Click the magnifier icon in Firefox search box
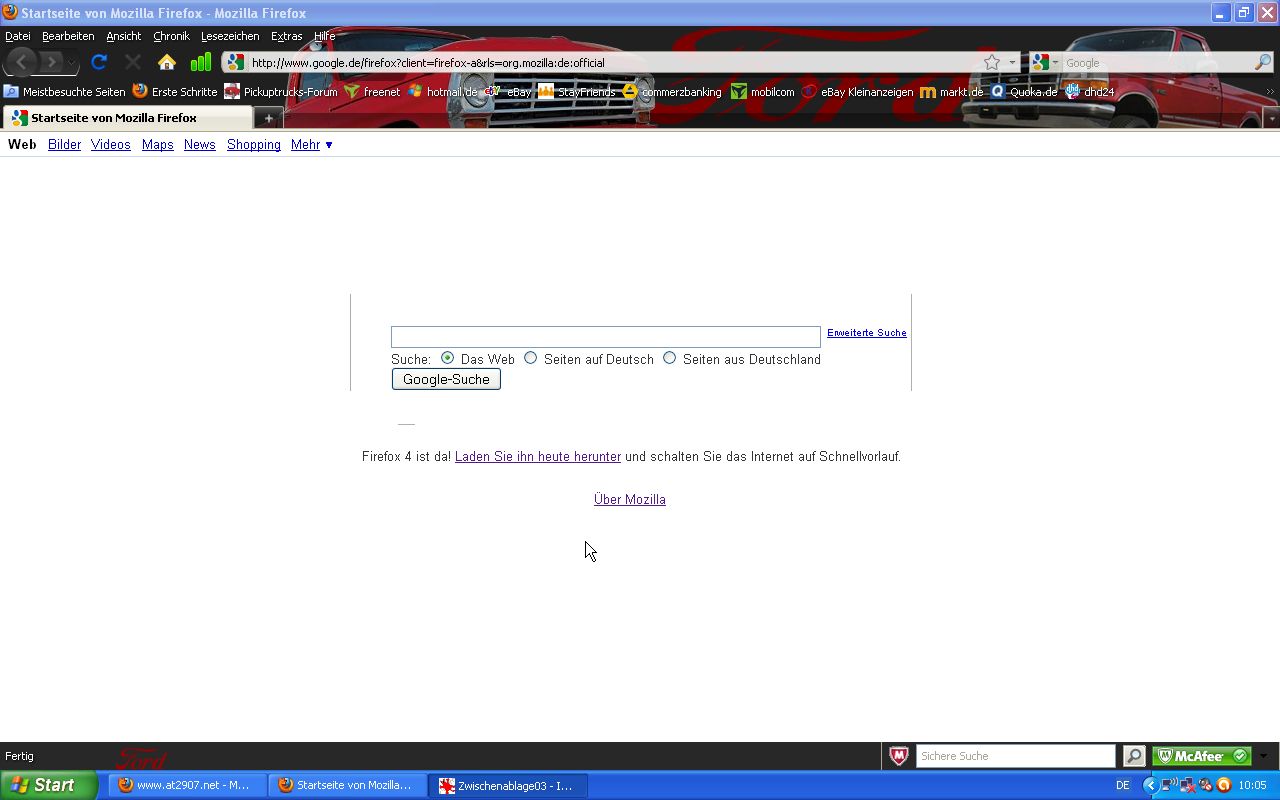Screen dimensions: 1280x800 [x=1263, y=62]
